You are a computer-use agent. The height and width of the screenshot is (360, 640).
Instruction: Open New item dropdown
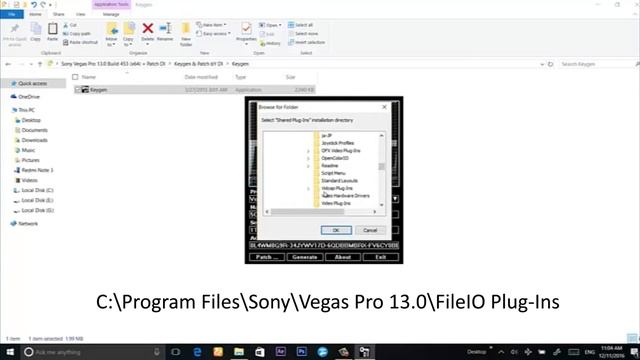pyautogui.click(x=211, y=25)
